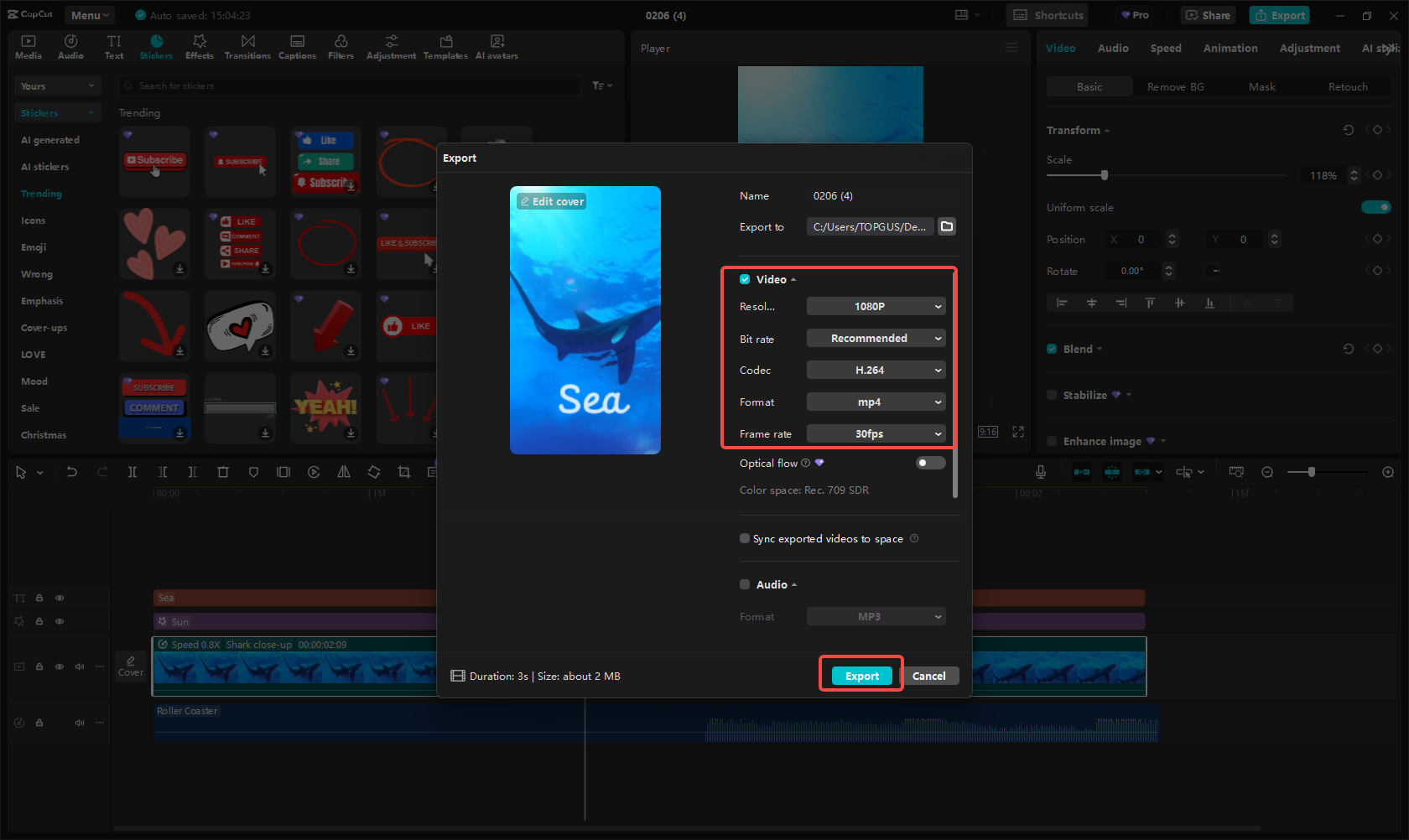Open the audio Format dropdown showing MP3
The height and width of the screenshot is (840, 1409).
[x=876, y=616]
